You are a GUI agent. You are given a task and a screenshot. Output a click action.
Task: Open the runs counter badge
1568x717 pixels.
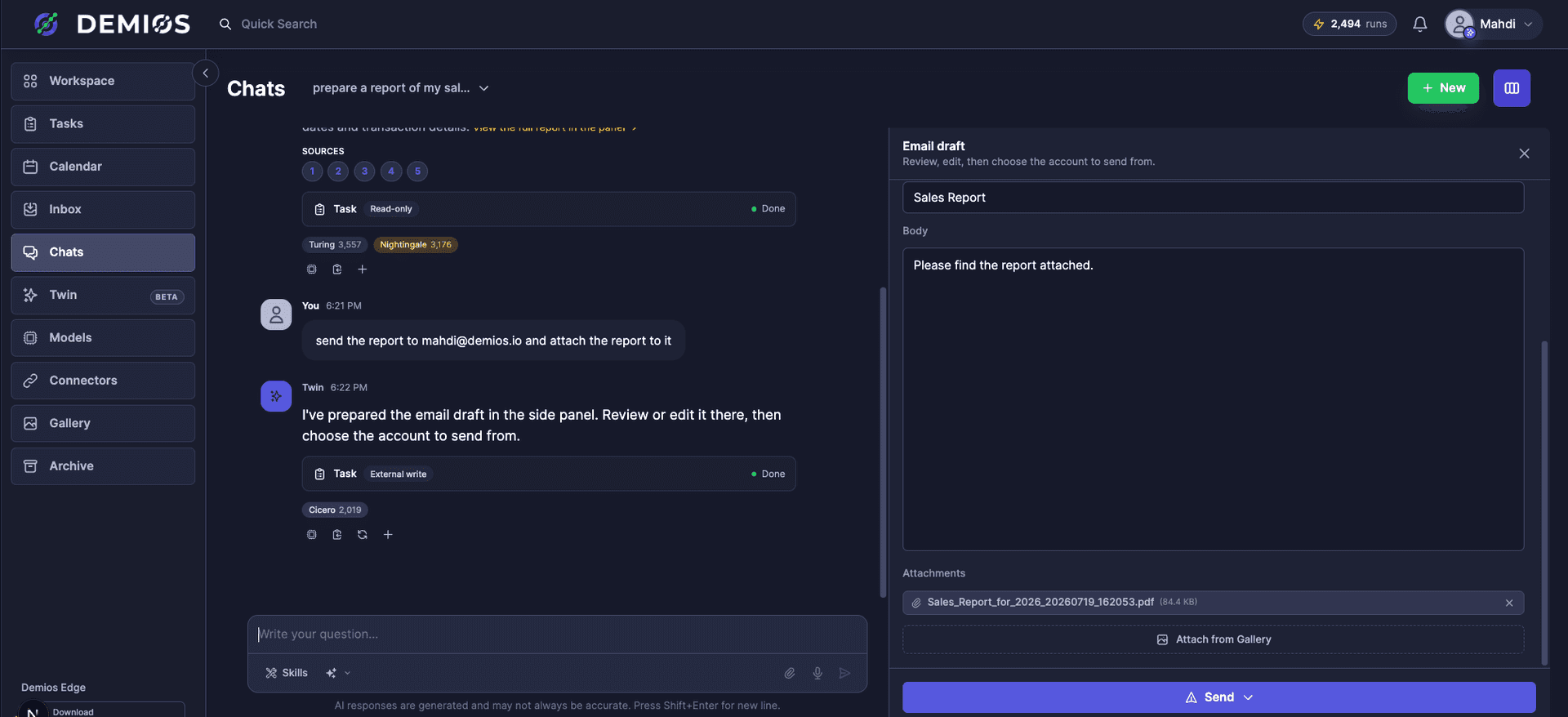click(x=1349, y=24)
